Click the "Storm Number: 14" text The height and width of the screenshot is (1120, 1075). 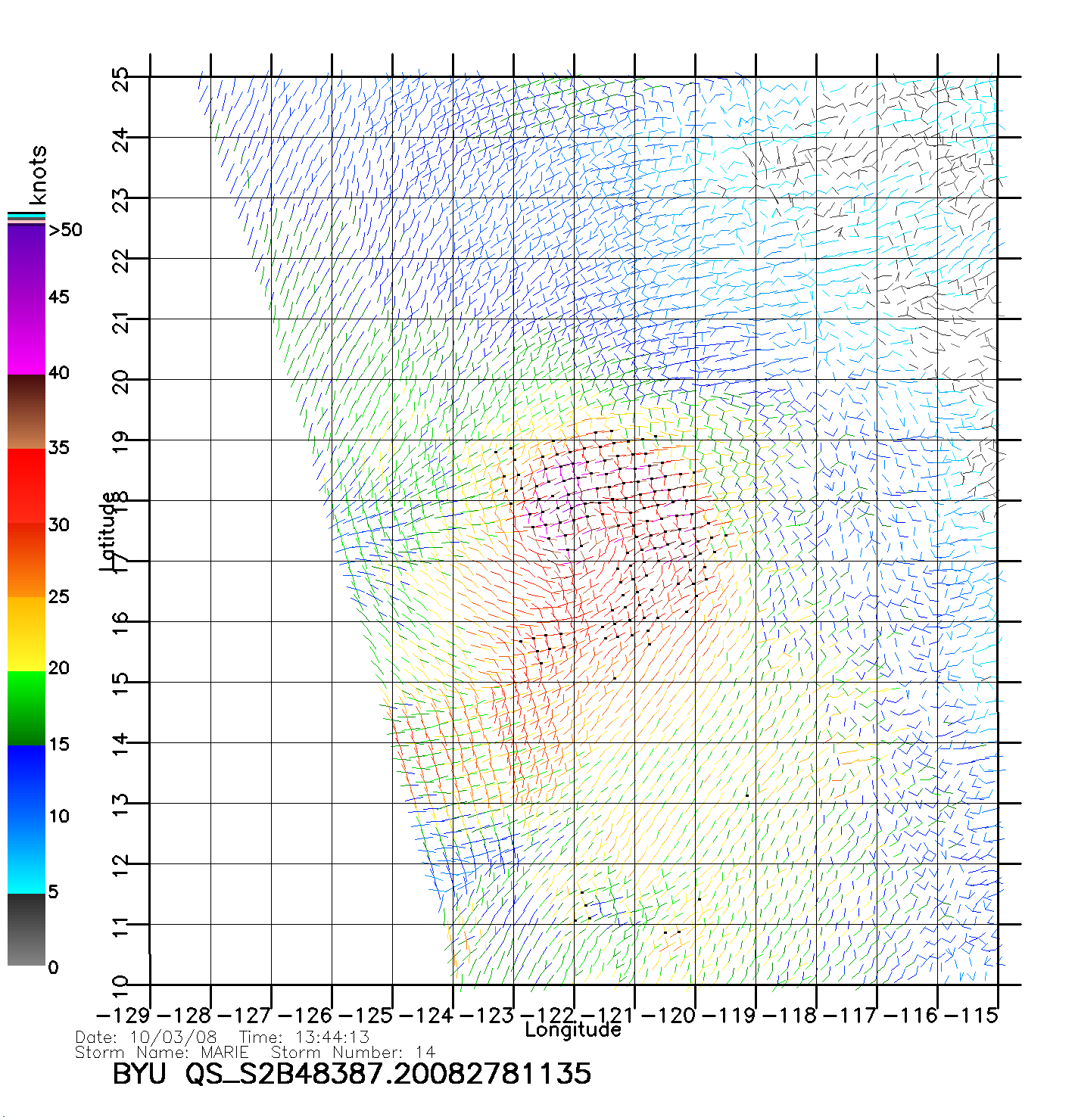pyautogui.click(x=353, y=1053)
